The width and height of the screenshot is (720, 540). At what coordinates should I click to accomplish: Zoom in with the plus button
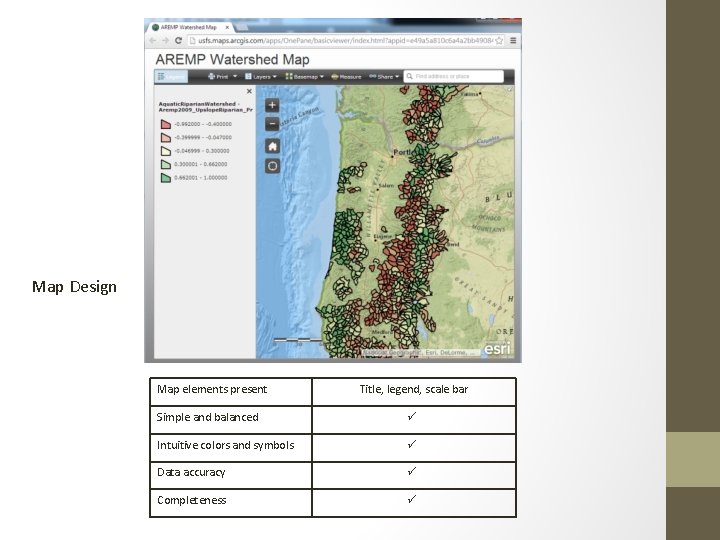coord(272,106)
